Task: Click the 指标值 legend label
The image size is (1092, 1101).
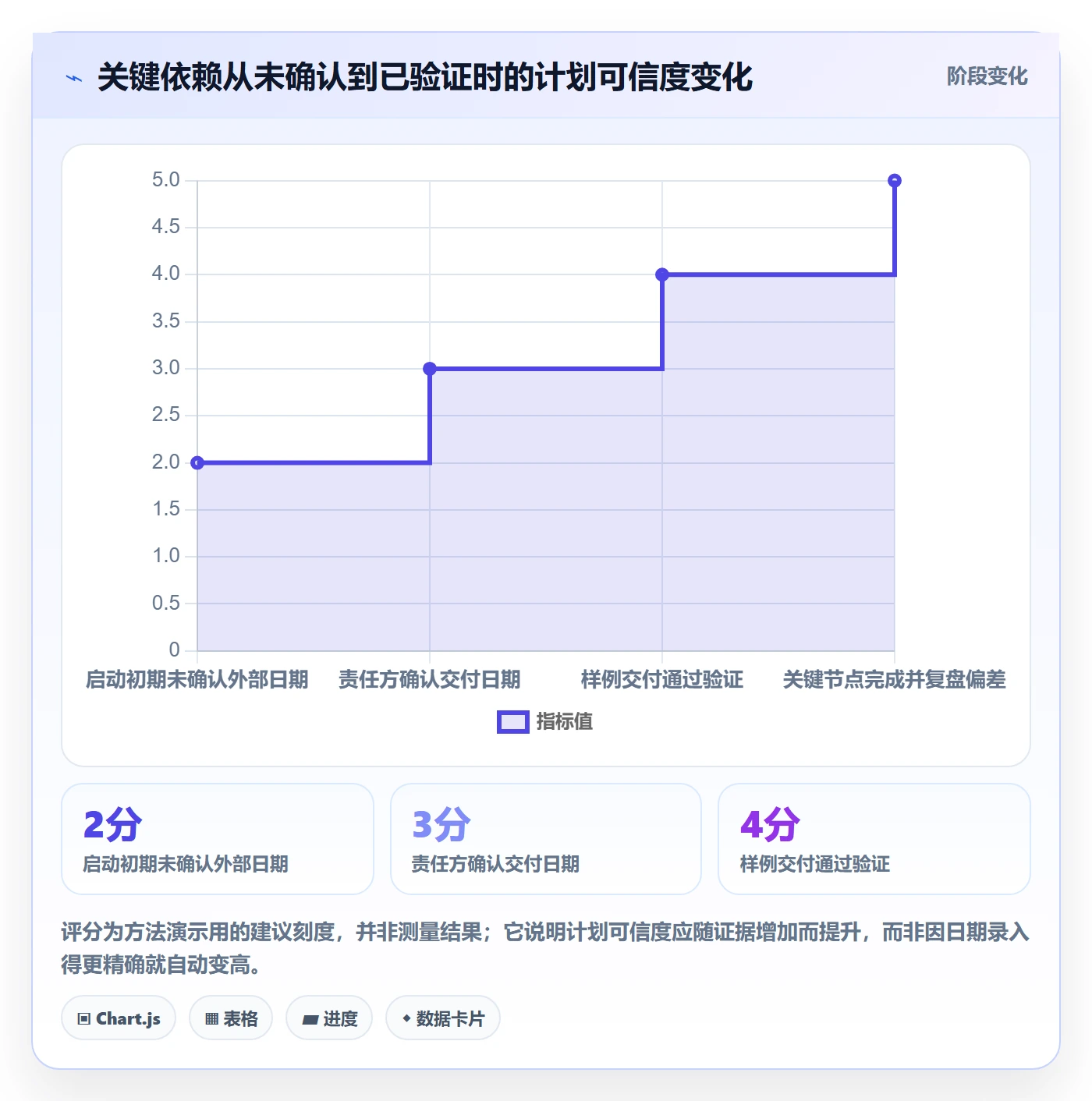Action: (x=565, y=722)
